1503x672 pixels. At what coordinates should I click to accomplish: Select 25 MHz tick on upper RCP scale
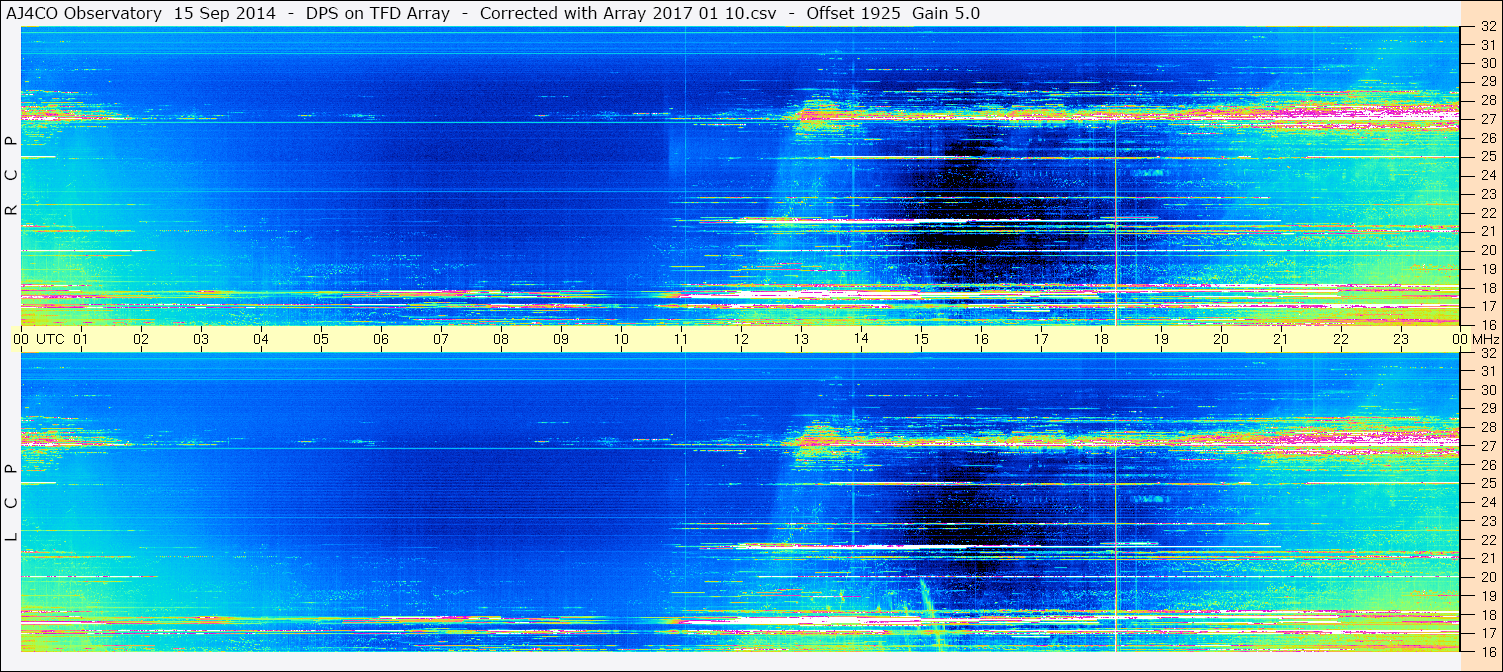click(1488, 156)
